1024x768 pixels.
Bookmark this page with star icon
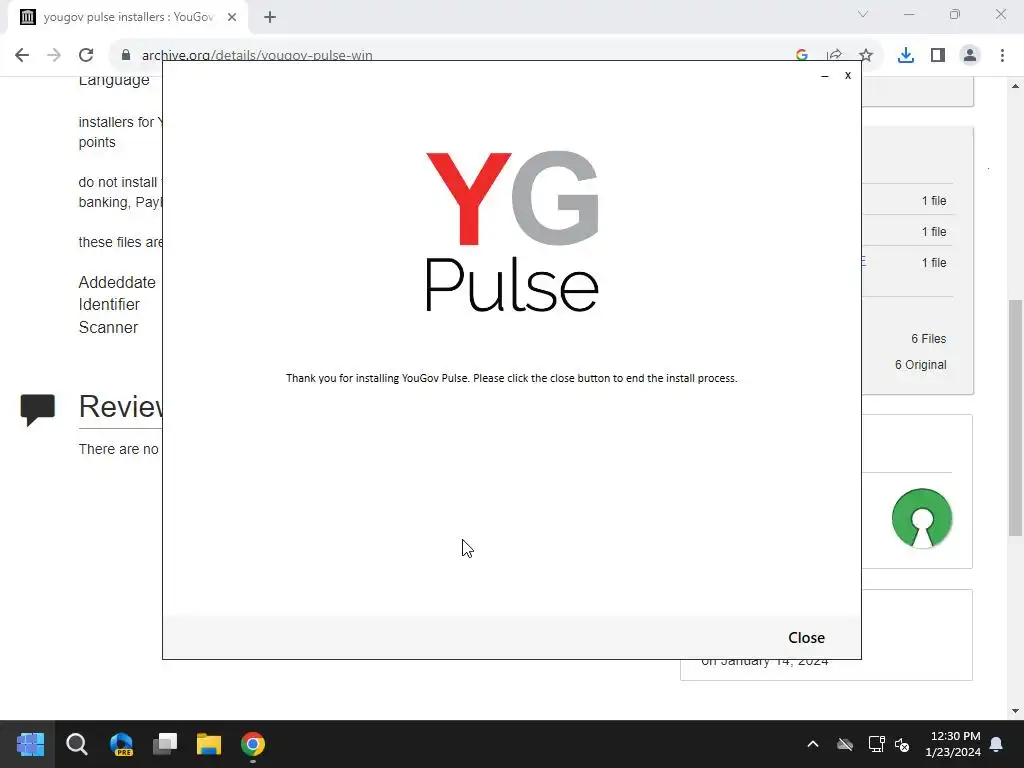tap(866, 55)
